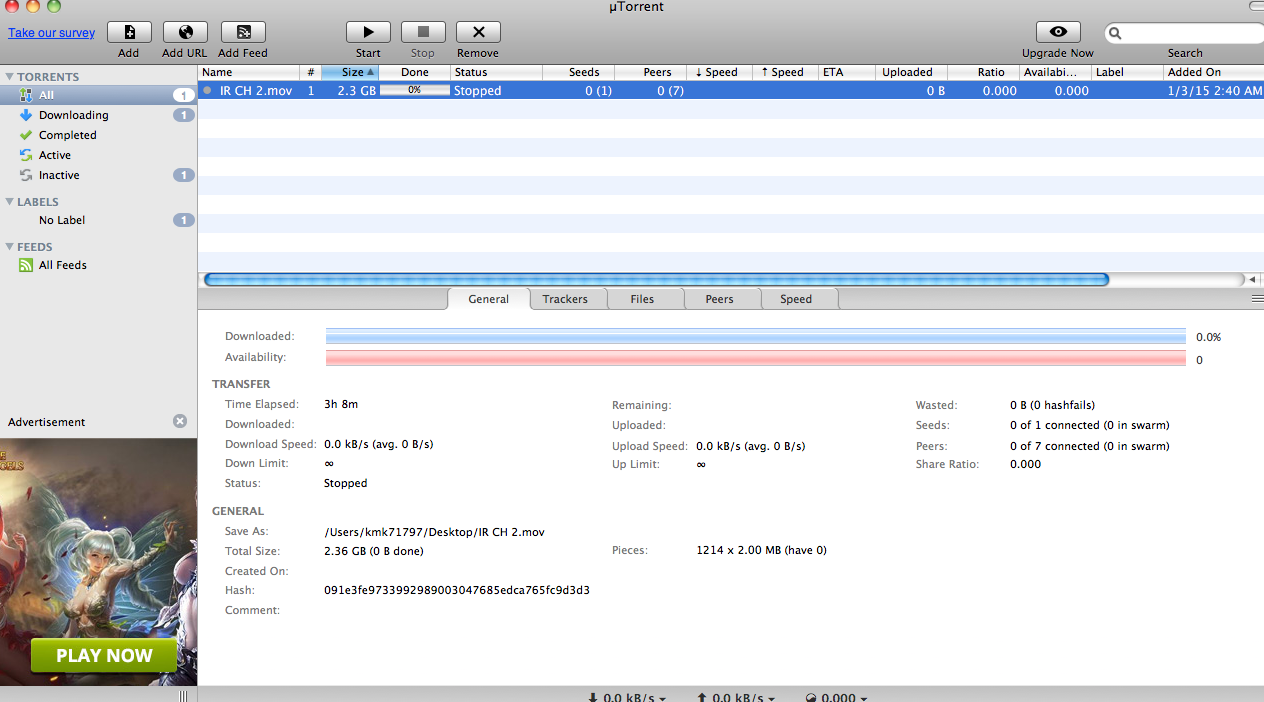The width and height of the screenshot is (1264, 702).
Task: Sort by Done column header
Action: (414, 72)
